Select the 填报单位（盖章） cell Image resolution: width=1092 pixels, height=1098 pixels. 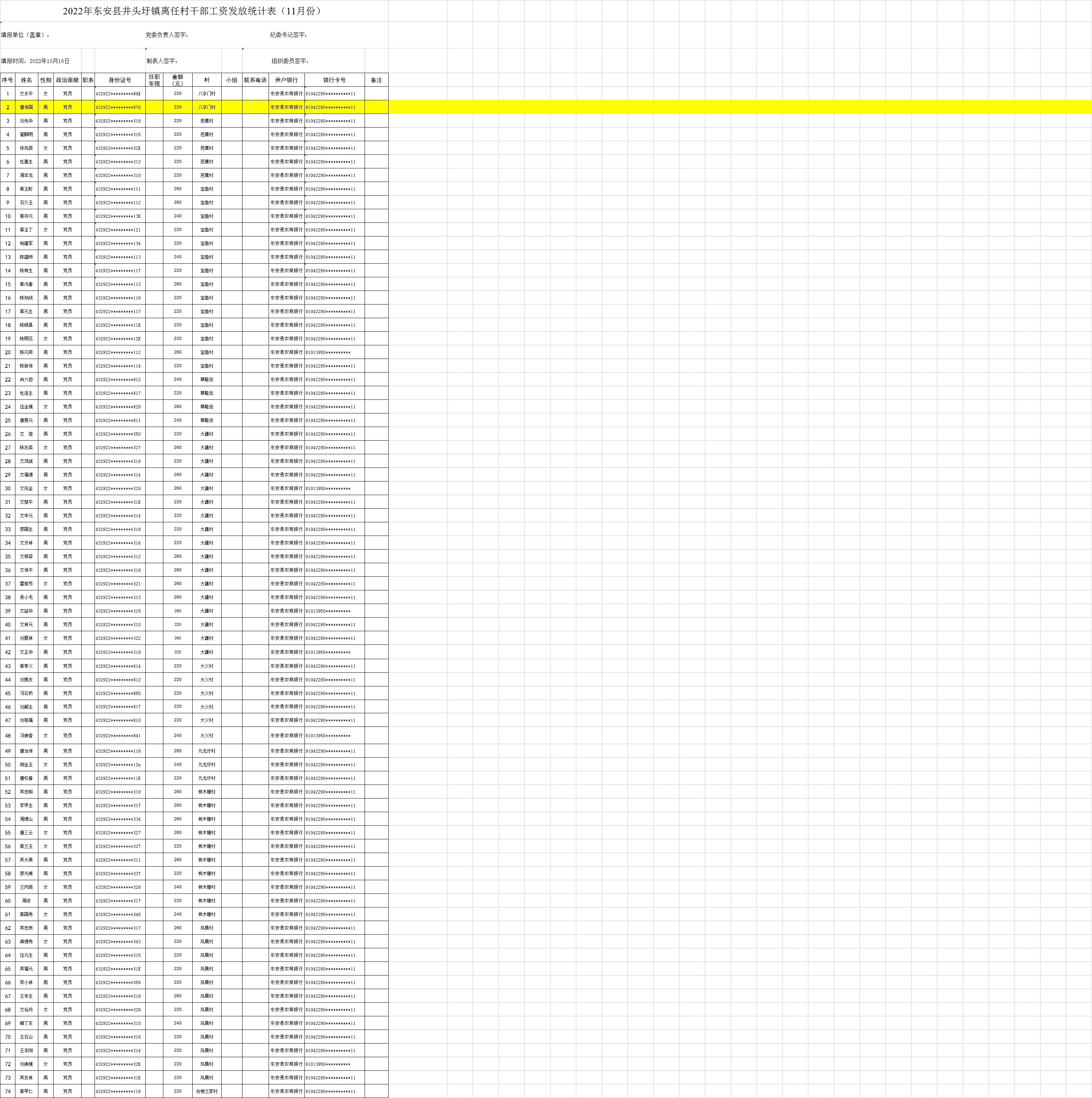point(25,35)
